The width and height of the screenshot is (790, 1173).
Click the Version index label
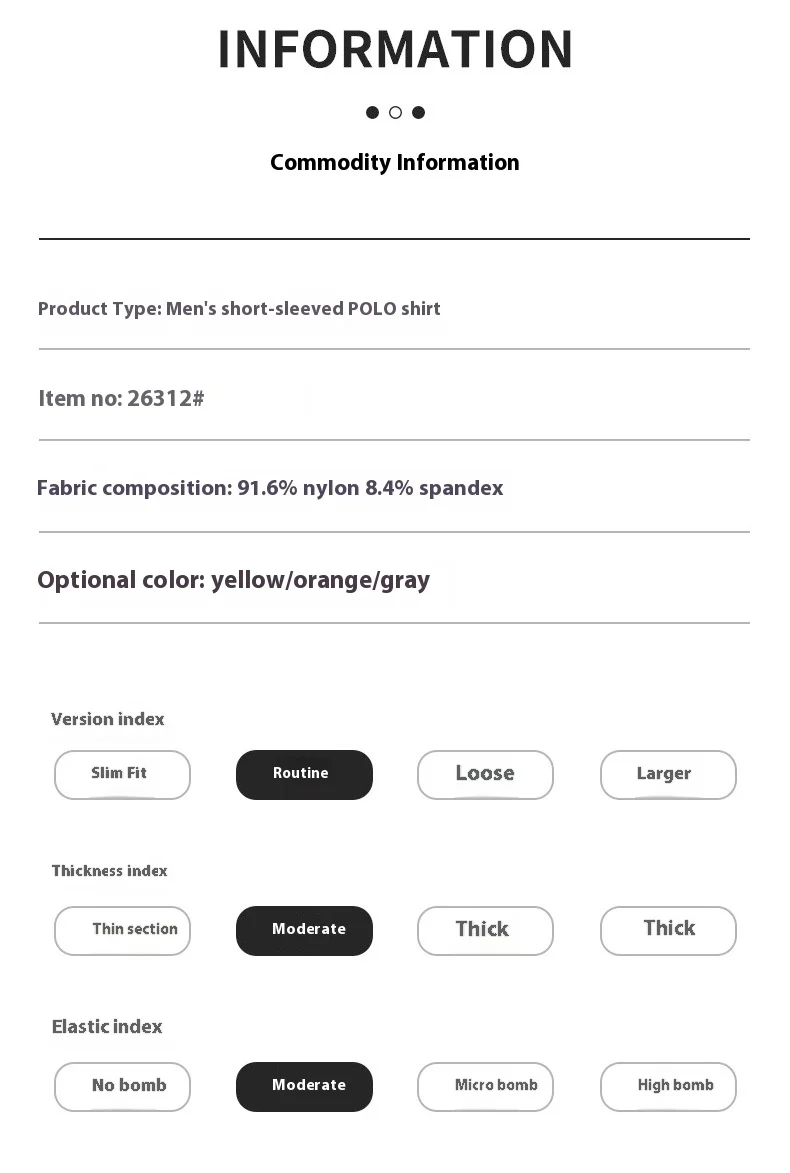tap(108, 719)
